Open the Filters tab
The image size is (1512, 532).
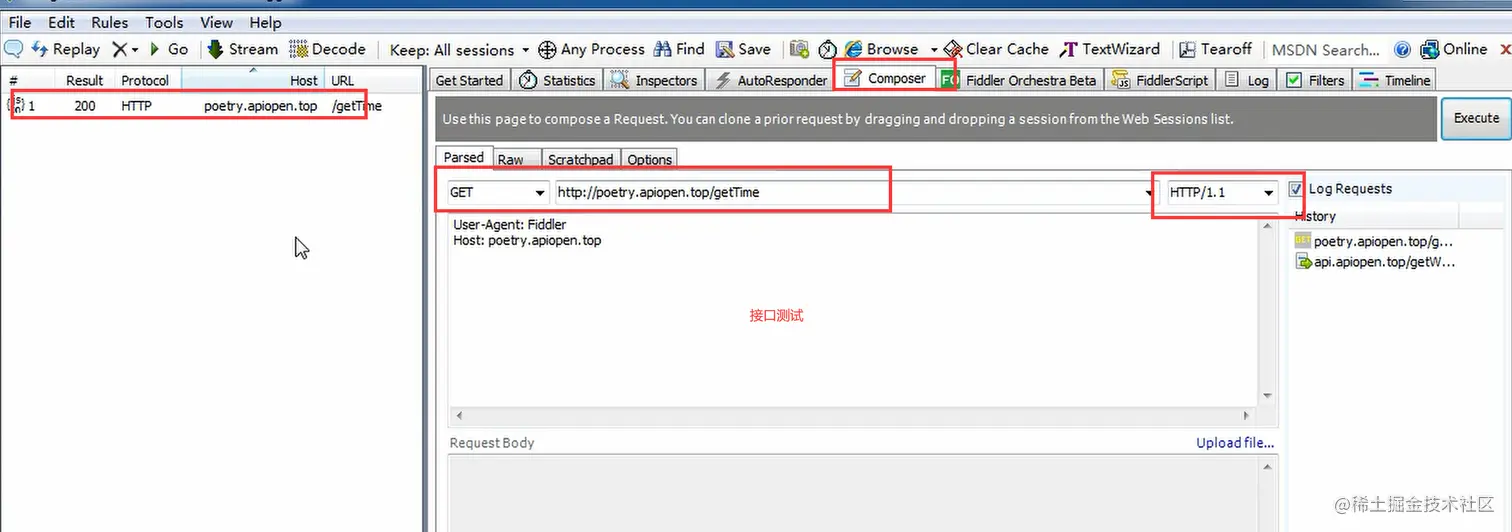(x=1316, y=80)
